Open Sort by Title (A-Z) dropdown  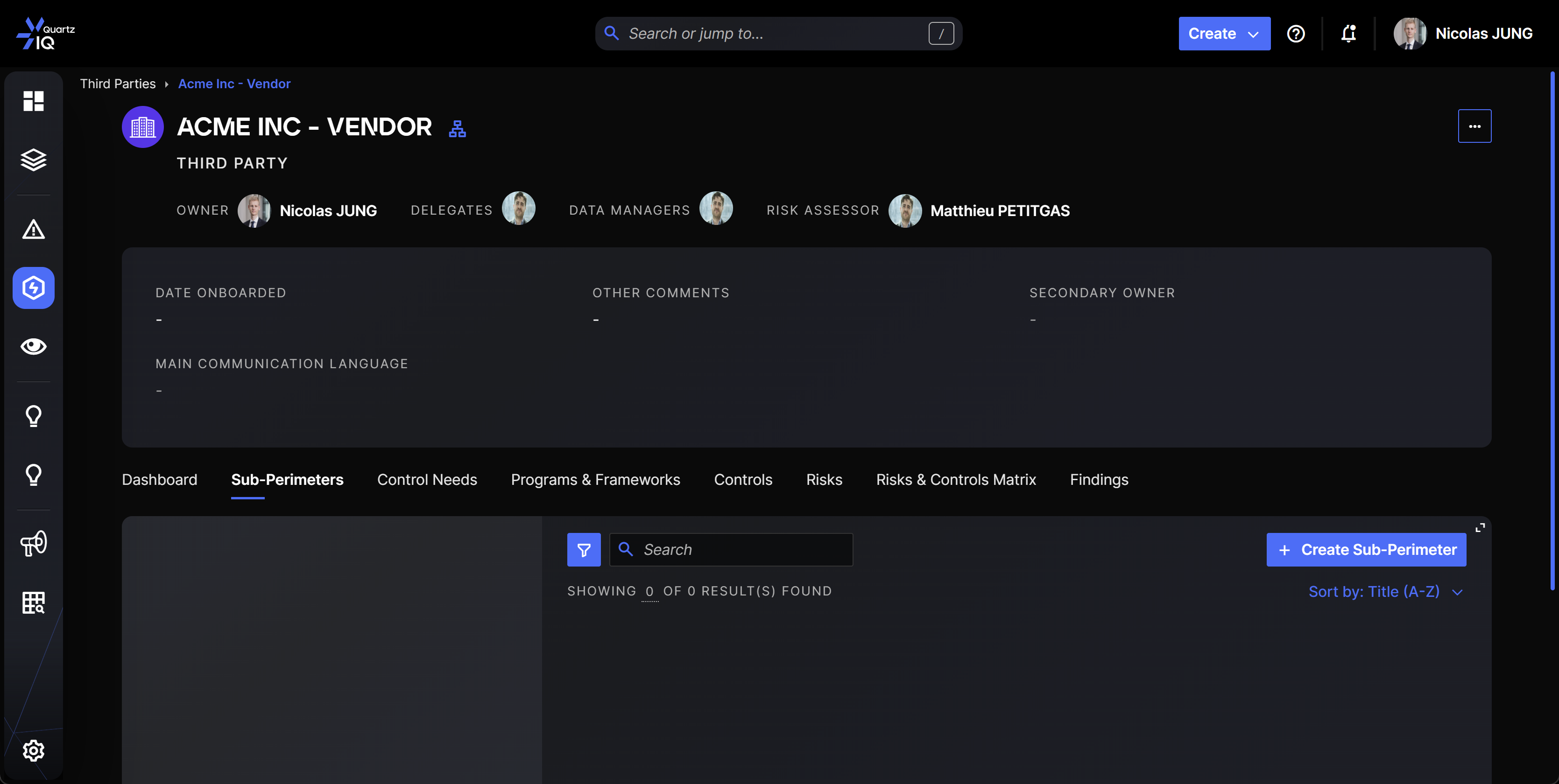pyautogui.click(x=1385, y=591)
